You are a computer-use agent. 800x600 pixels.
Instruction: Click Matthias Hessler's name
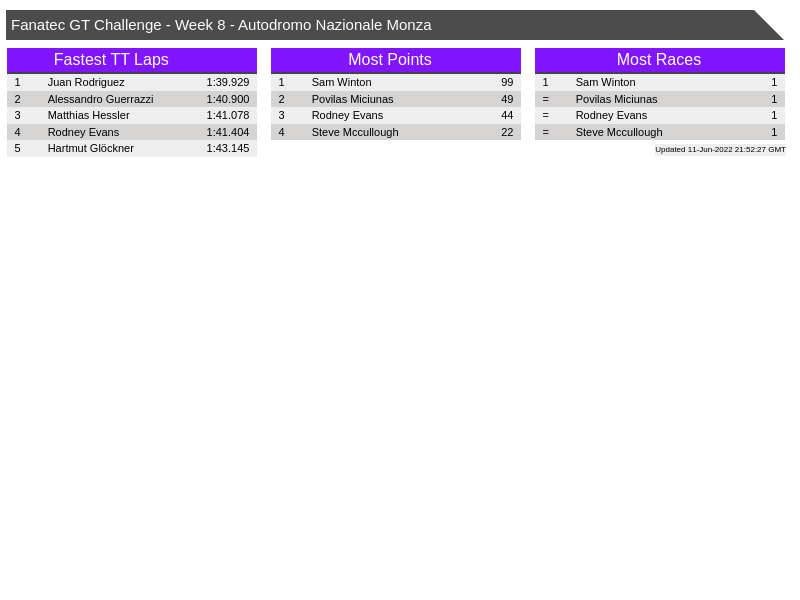(x=88, y=115)
